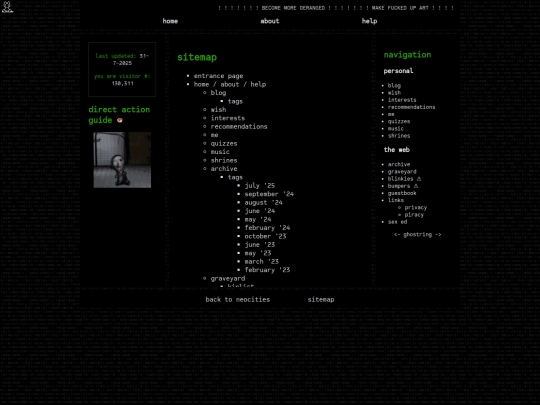Open the may '24 archive entry

pos(258,219)
